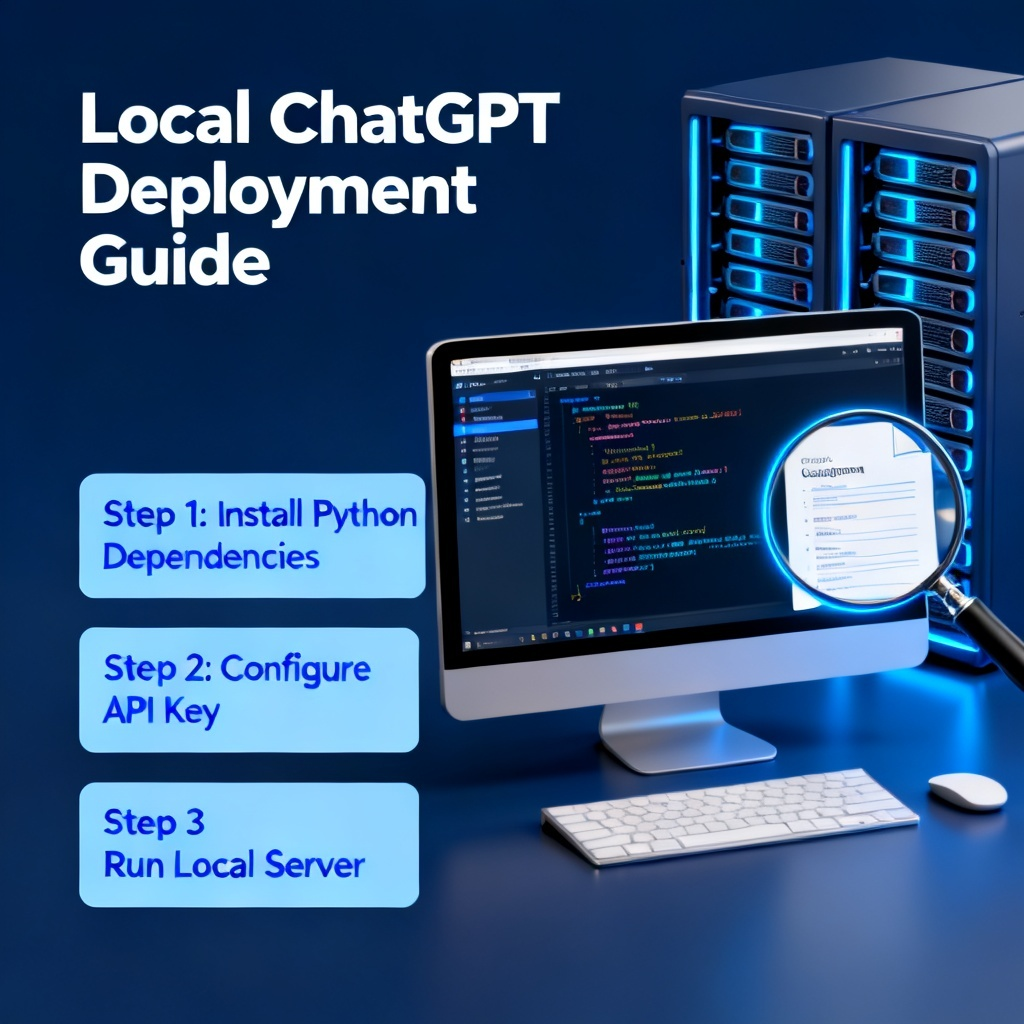
Task: Click the red icon in the monitor's taskbar
Action: [638, 628]
